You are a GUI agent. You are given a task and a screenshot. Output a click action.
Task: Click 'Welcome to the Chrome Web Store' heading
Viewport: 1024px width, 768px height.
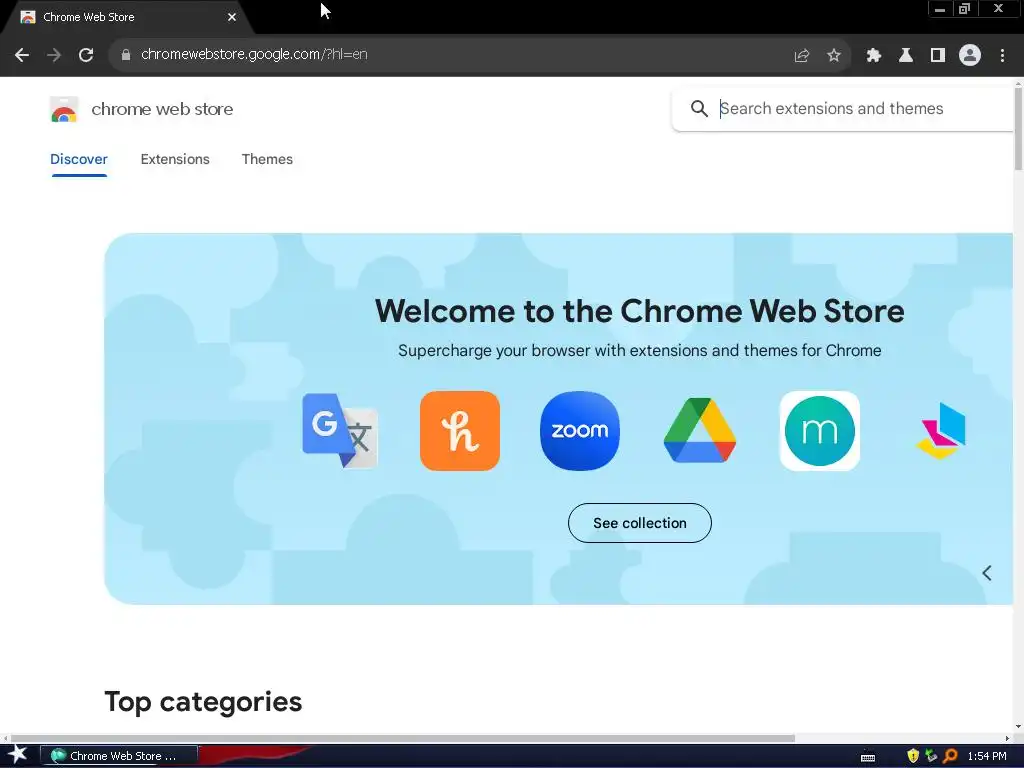click(x=639, y=311)
